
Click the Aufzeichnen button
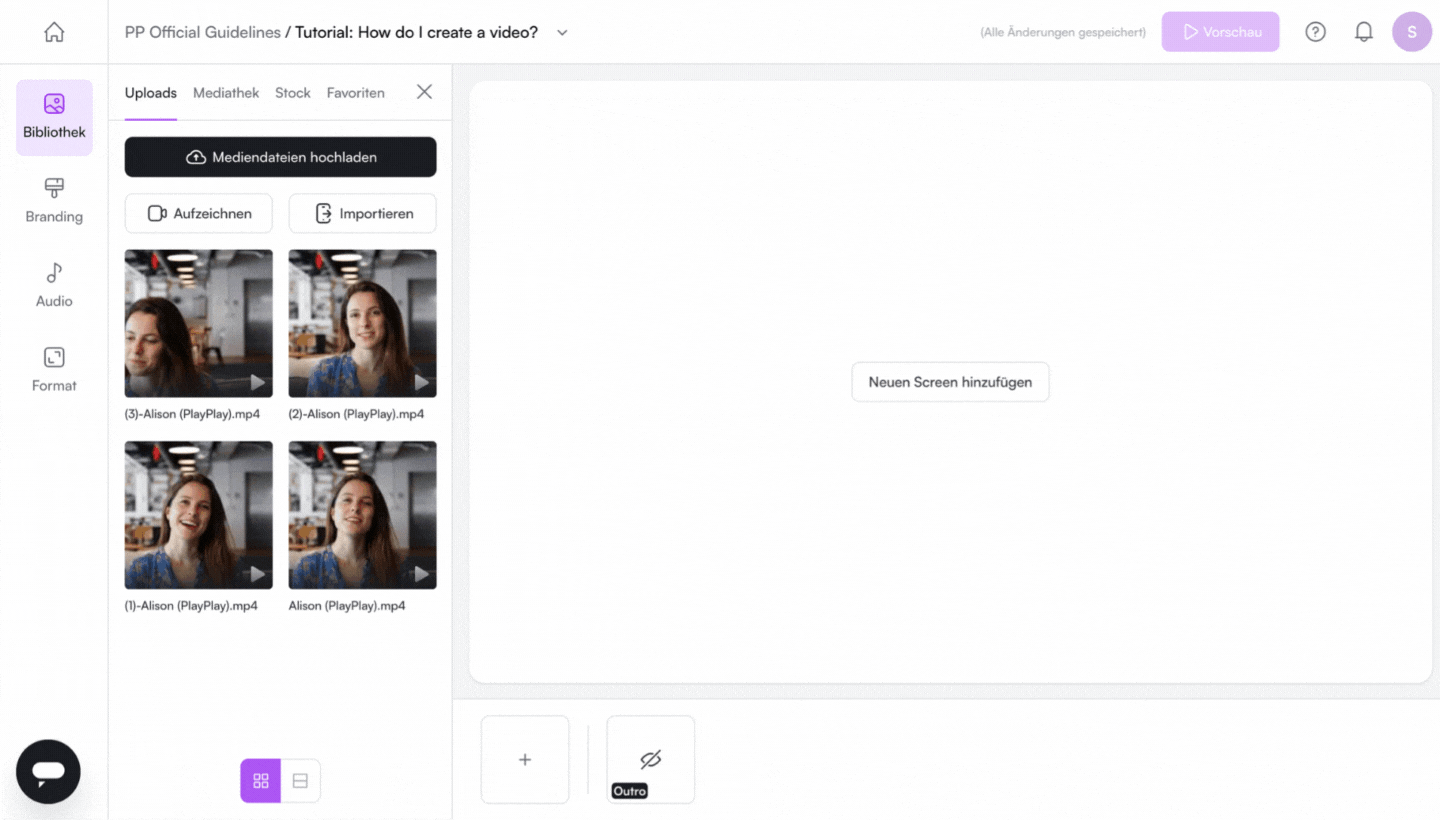coord(199,213)
